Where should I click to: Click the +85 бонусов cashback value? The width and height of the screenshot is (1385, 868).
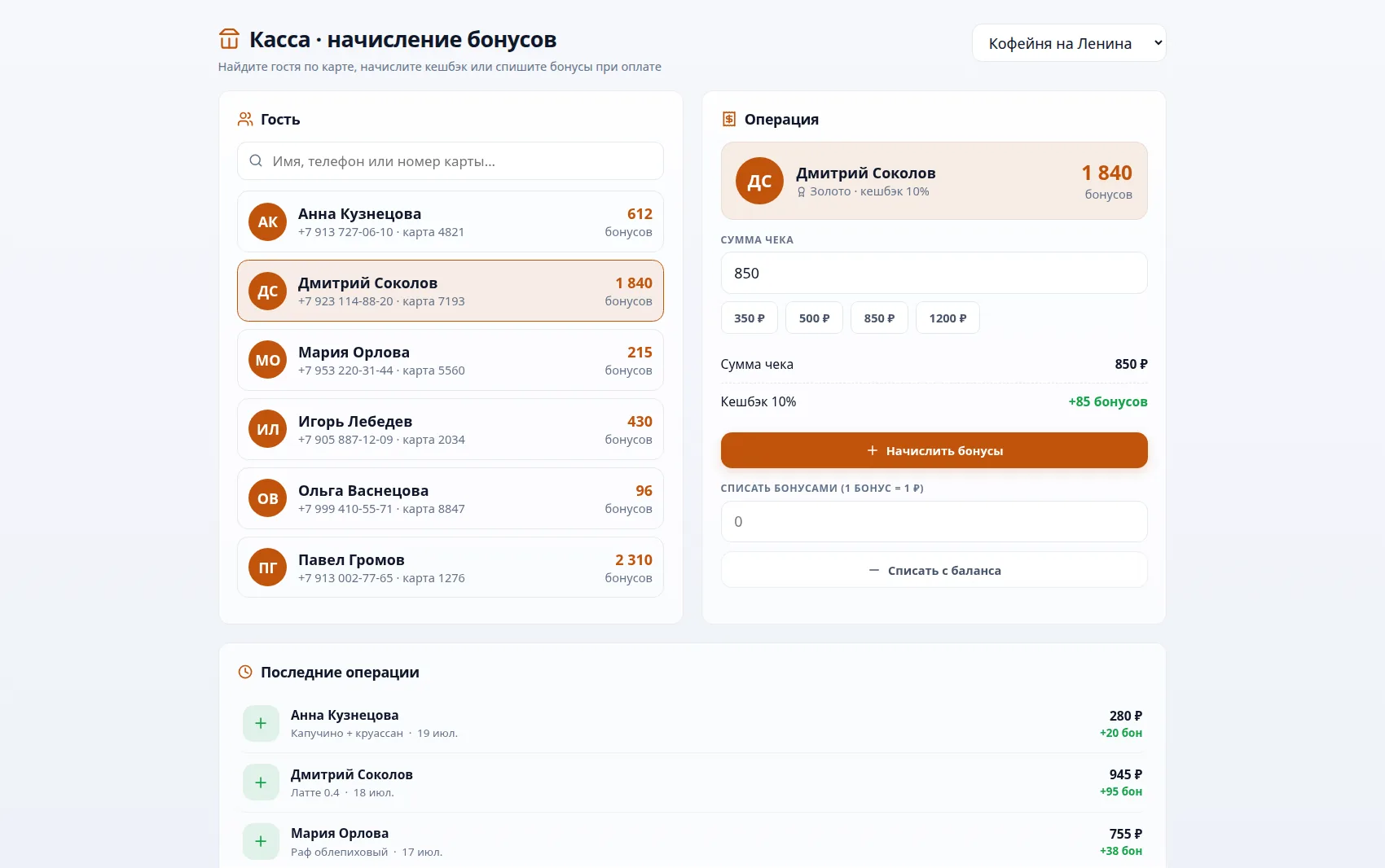(x=1107, y=401)
